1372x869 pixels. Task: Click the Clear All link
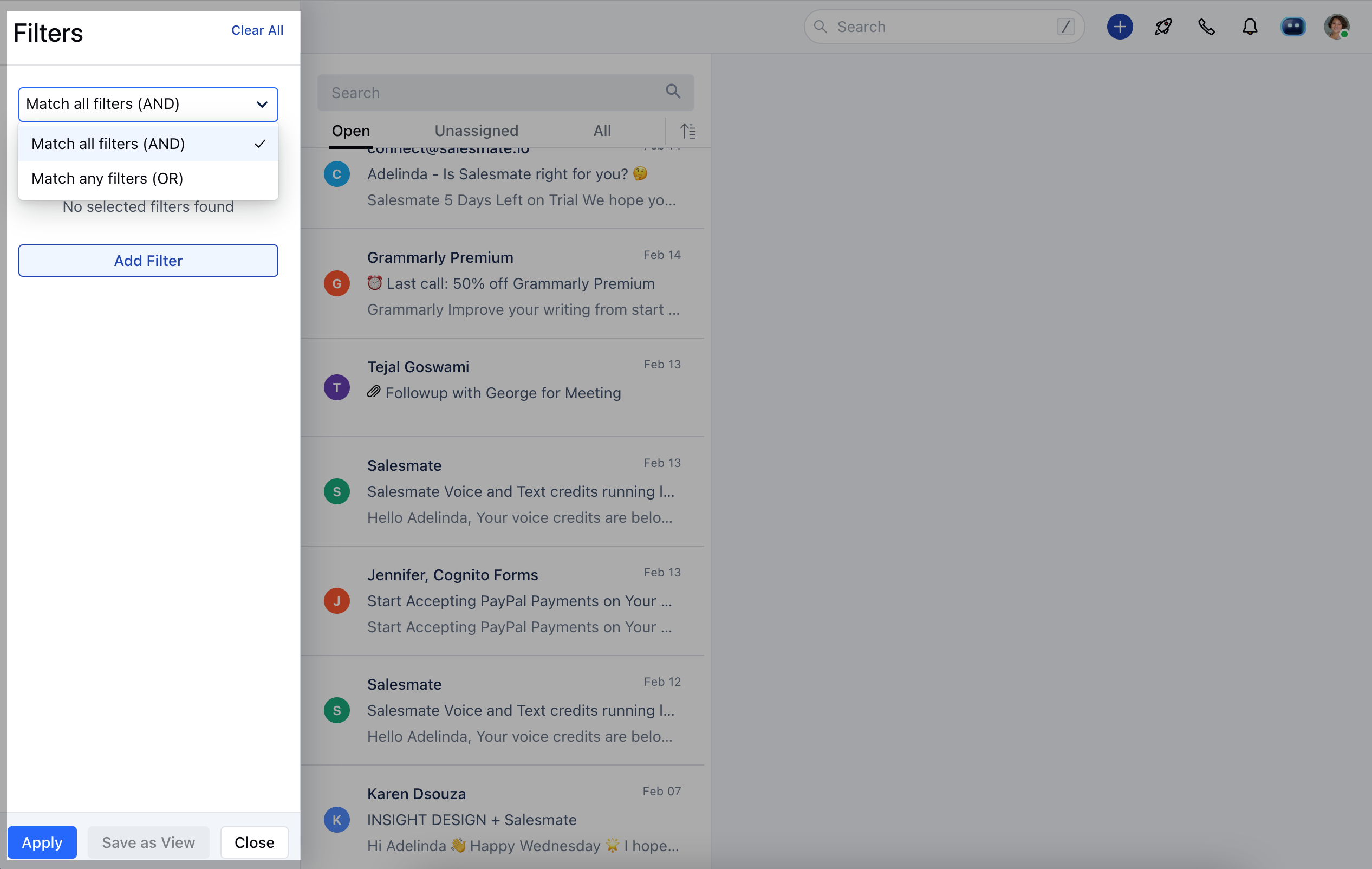coord(257,30)
